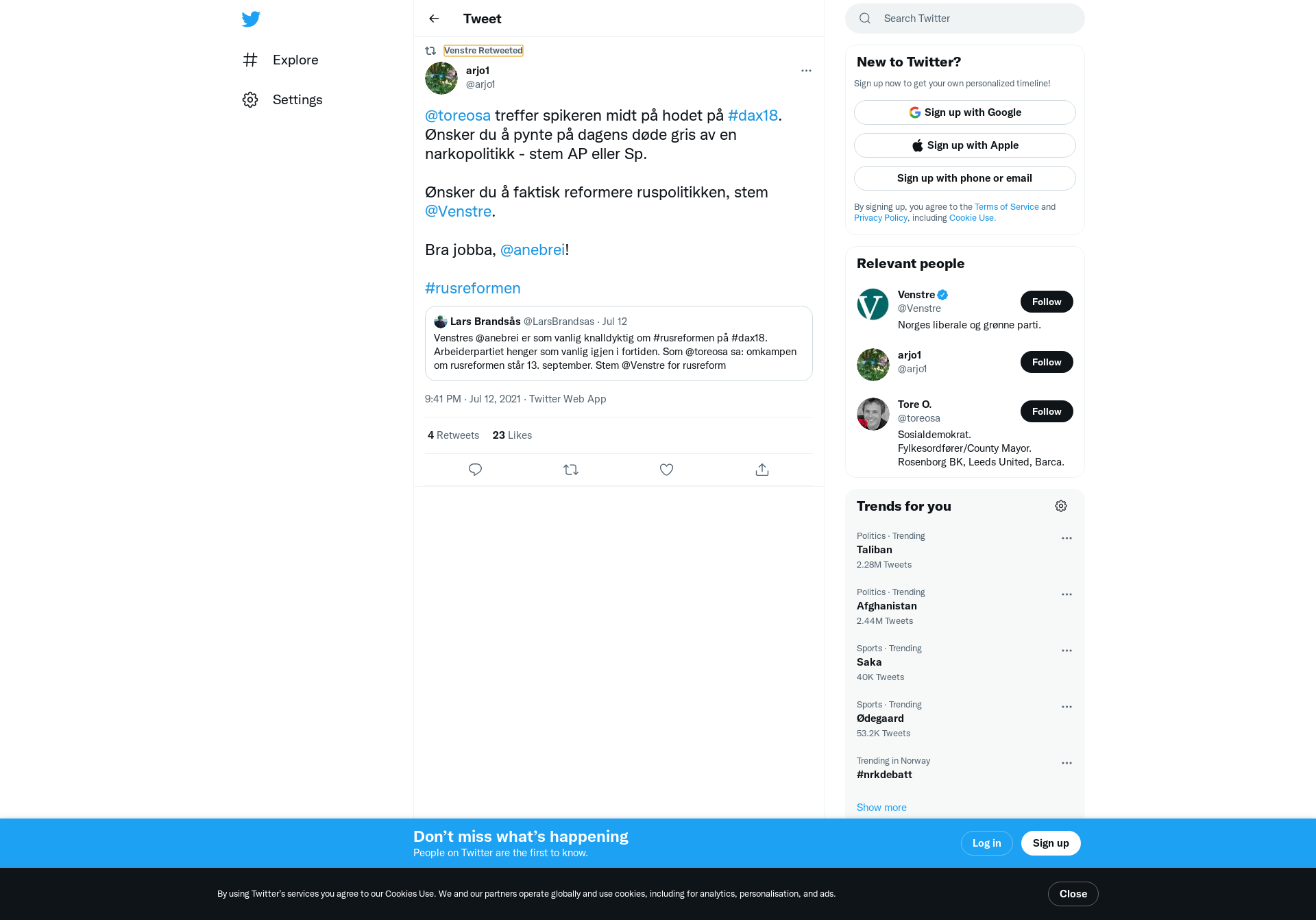
Task: Open the #rusreformen hashtag link
Action: click(473, 288)
